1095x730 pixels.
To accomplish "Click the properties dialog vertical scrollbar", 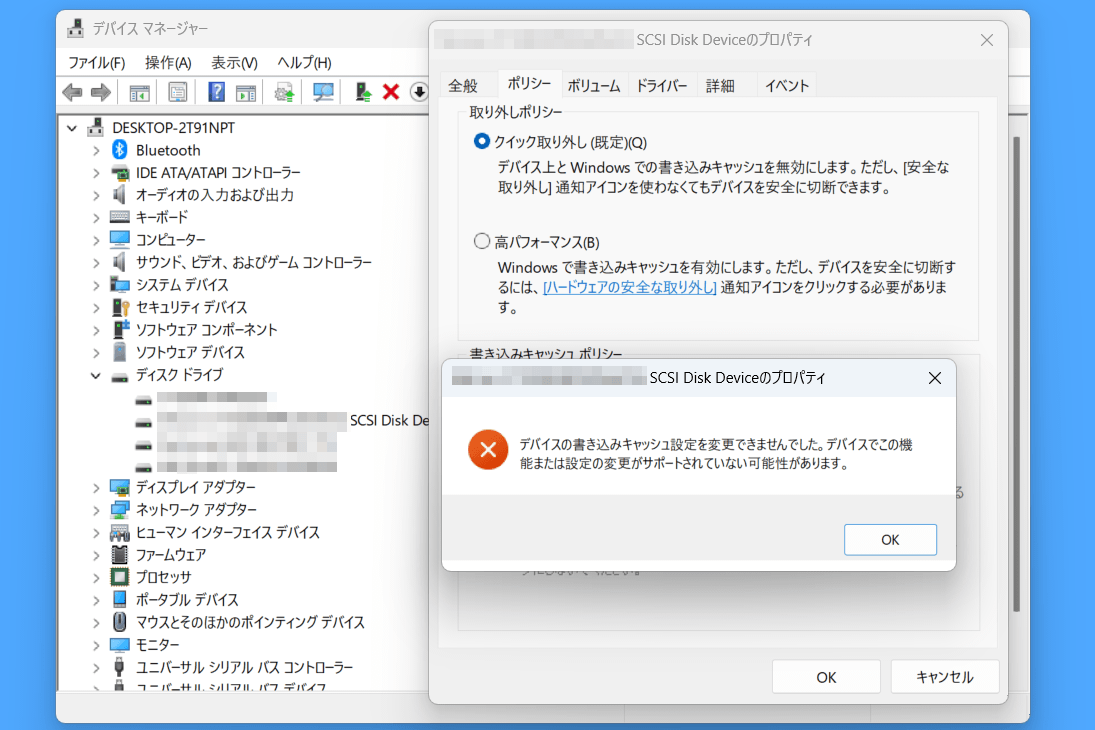I will (1017, 374).
